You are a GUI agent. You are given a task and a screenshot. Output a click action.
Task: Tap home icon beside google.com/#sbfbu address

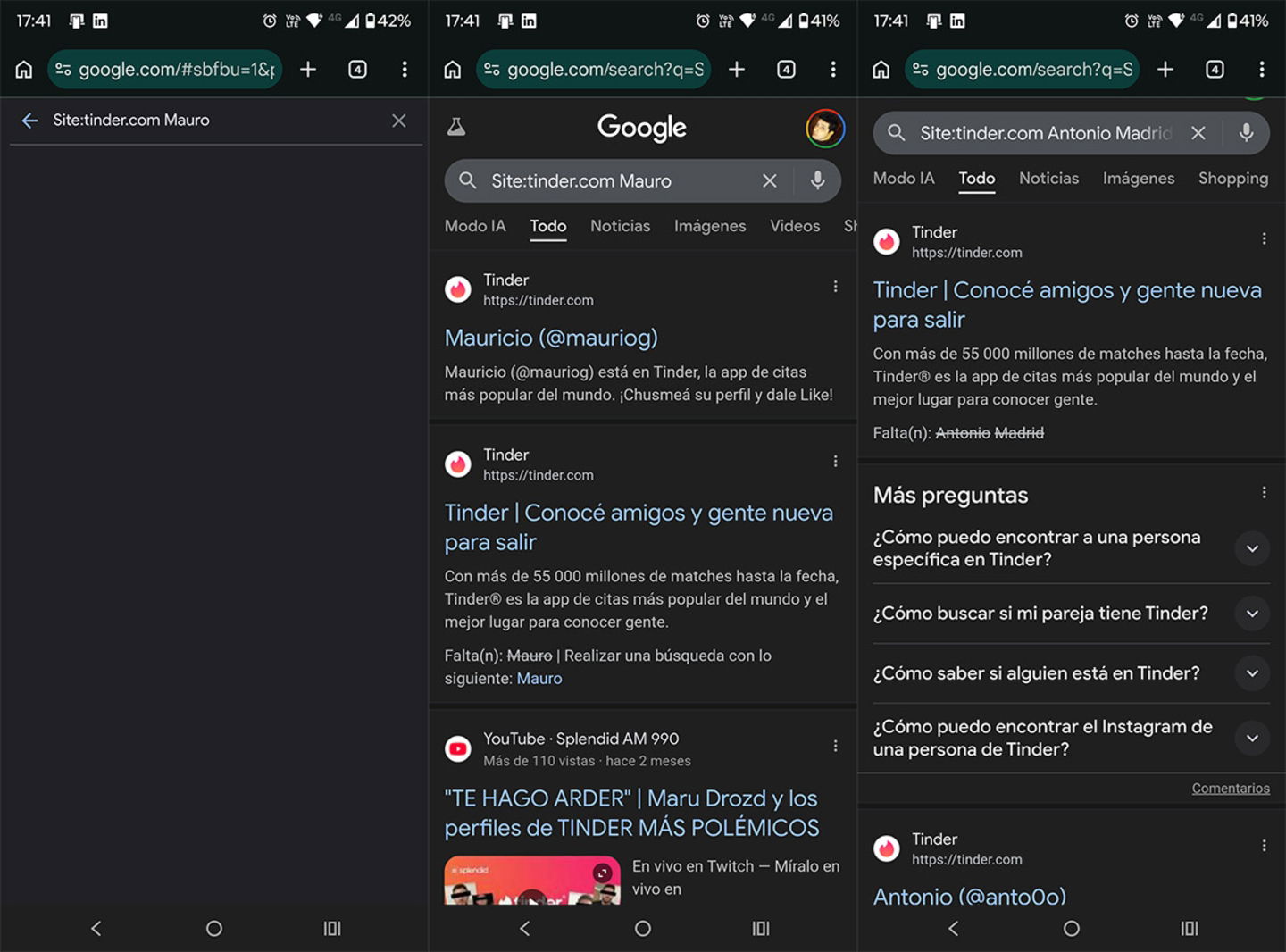pos(24,70)
